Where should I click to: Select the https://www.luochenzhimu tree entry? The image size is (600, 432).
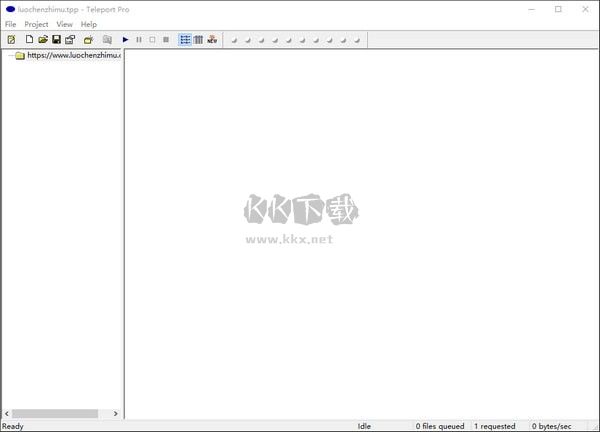[74, 55]
